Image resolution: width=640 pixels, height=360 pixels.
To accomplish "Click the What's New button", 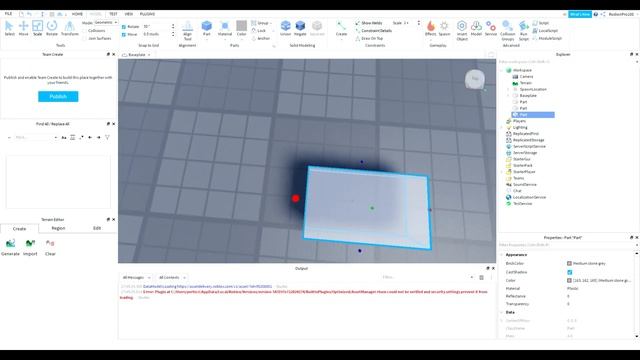I will tap(580, 14).
